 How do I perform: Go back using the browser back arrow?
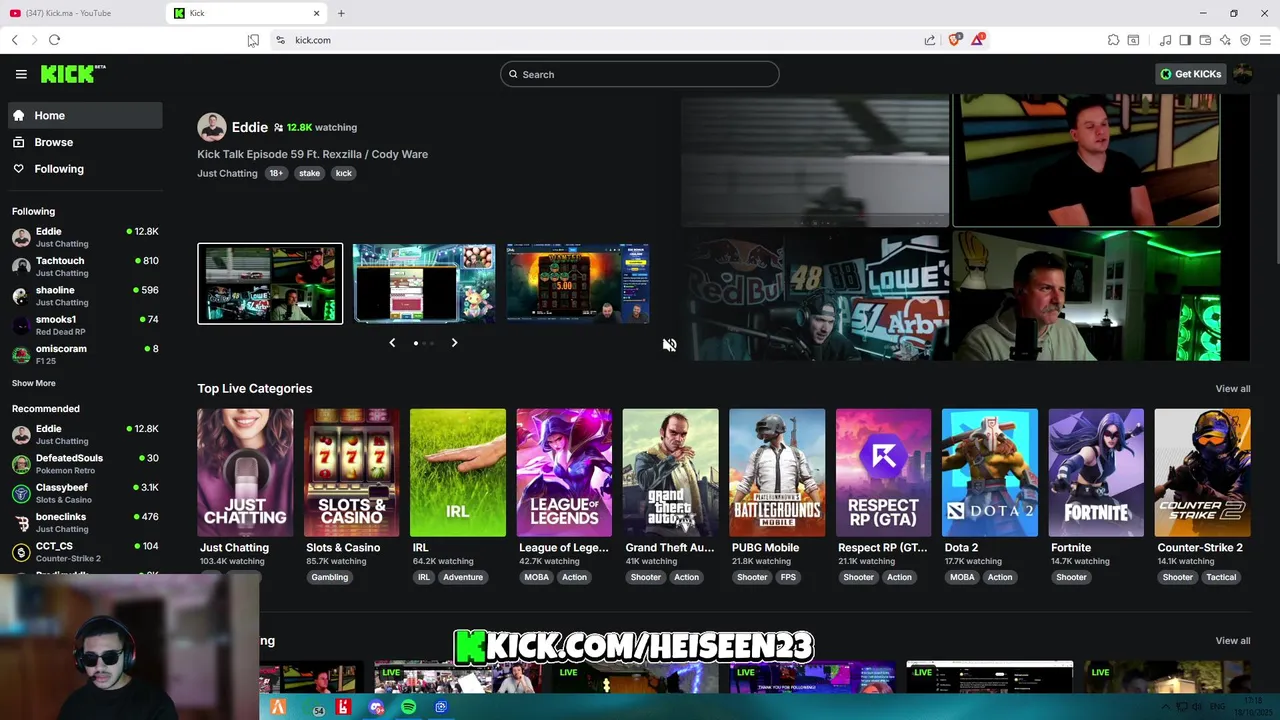pos(15,40)
